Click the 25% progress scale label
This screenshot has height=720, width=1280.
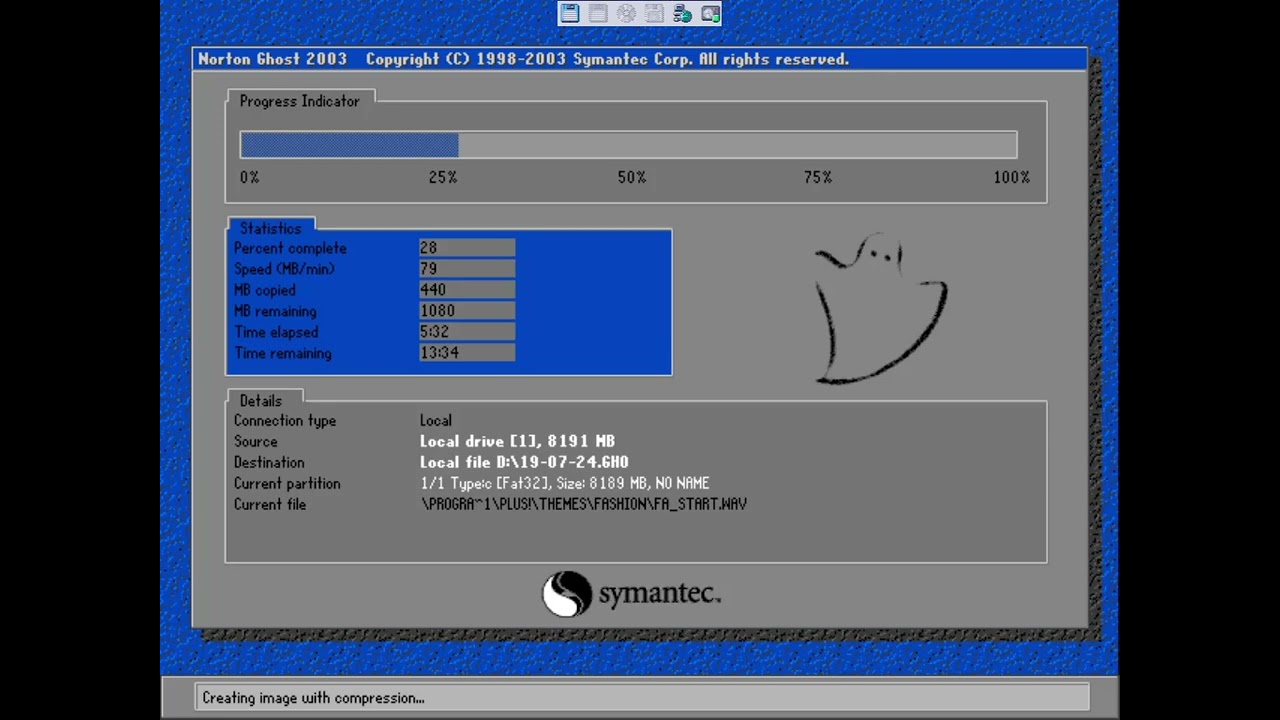coord(443,177)
